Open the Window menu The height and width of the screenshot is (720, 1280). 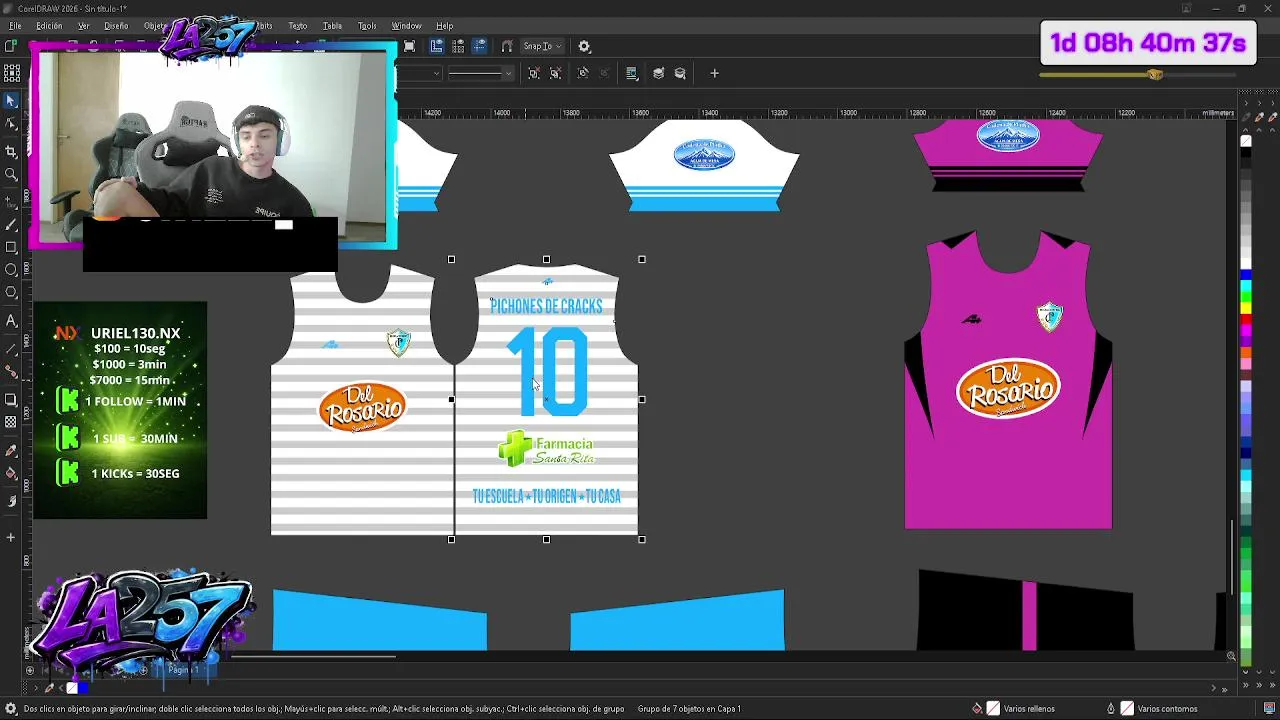406,26
